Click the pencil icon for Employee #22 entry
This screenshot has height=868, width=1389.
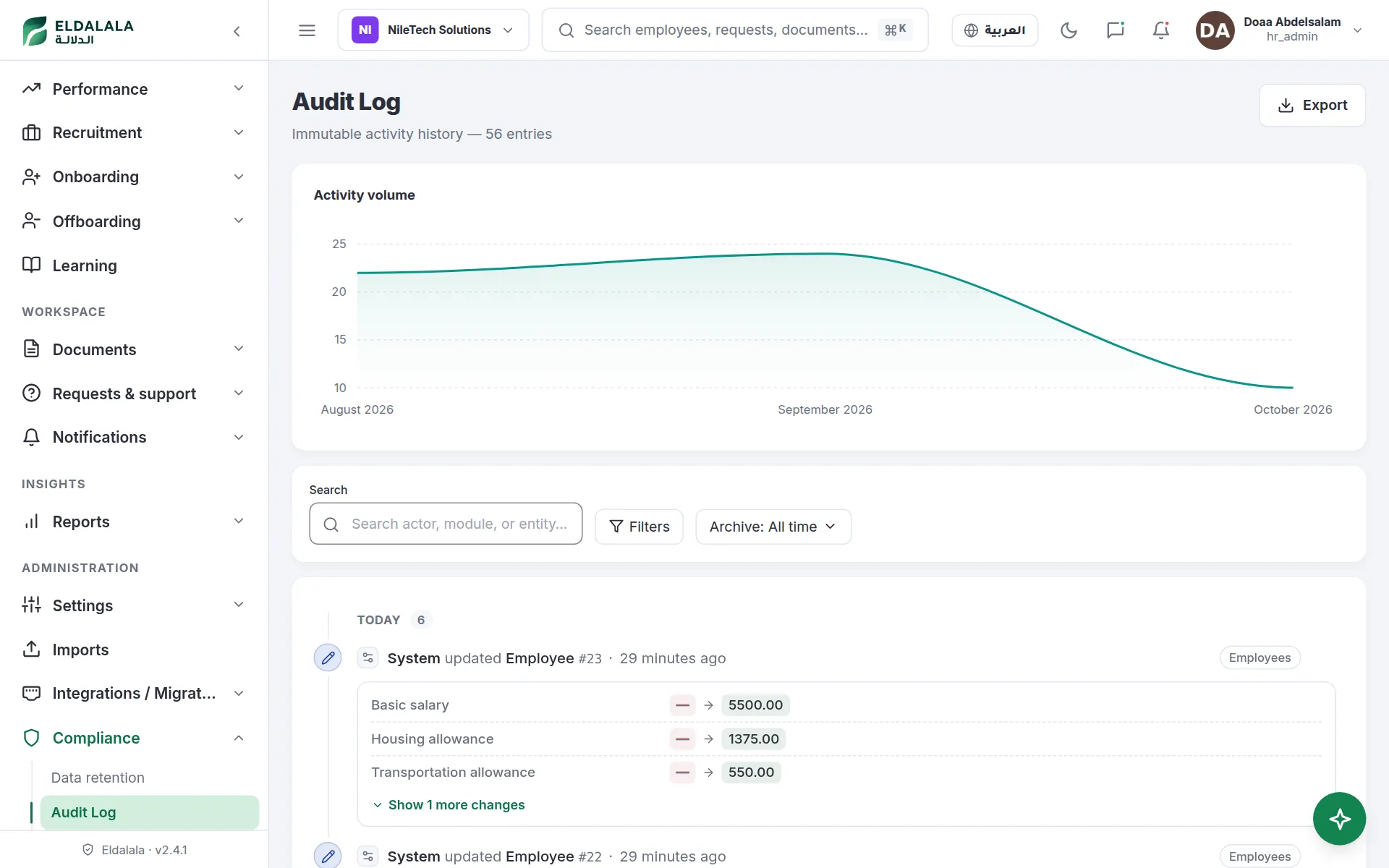coord(328,856)
